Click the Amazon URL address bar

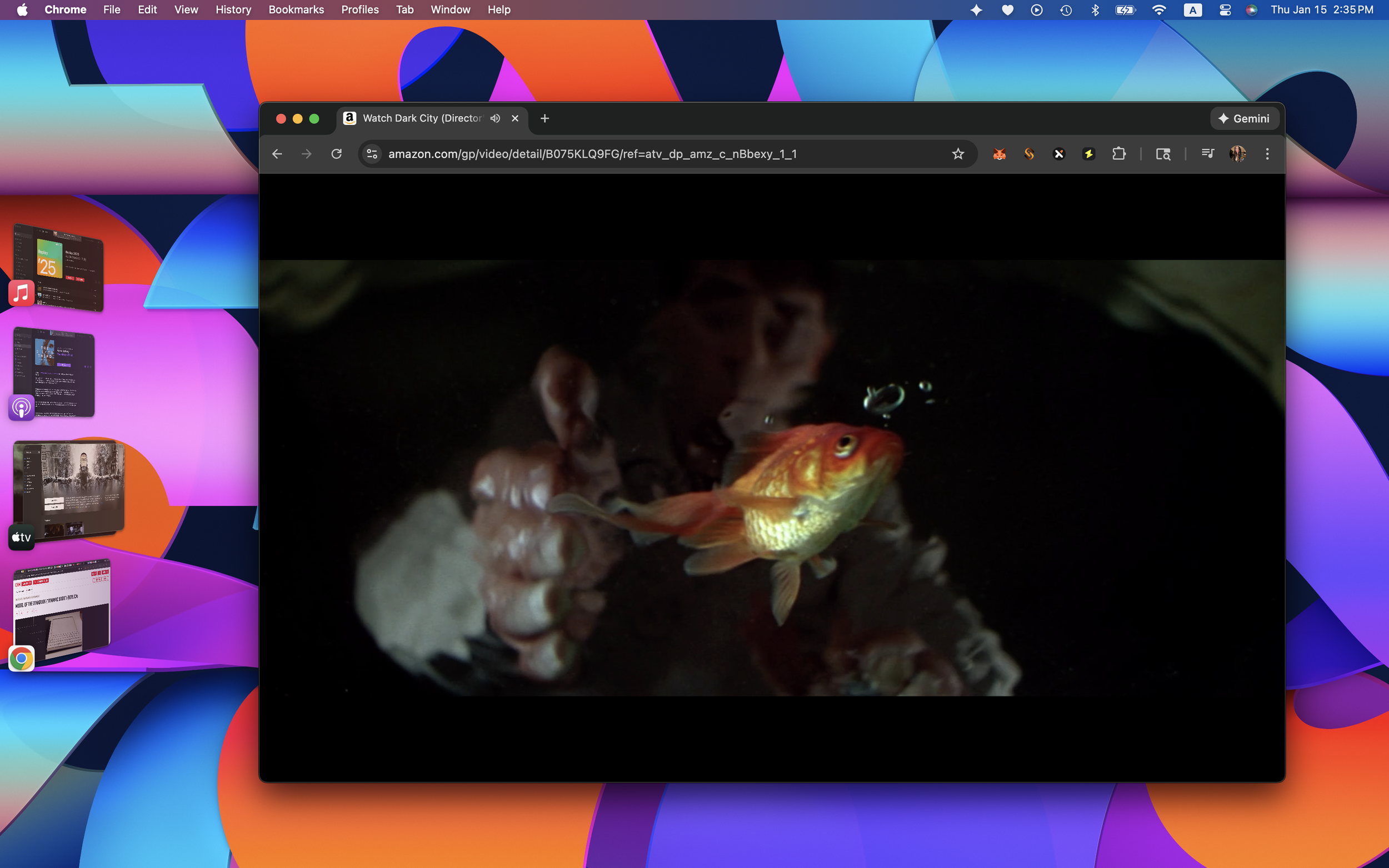(591, 154)
